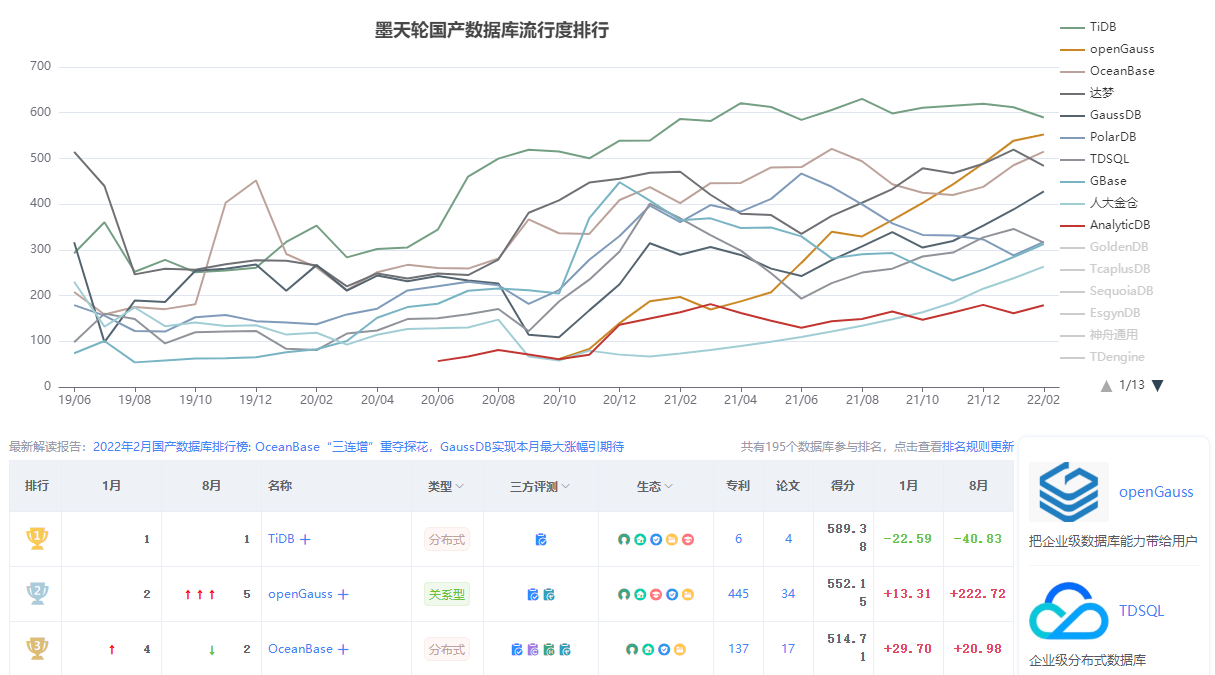The image size is (1215, 675).
Task: Click the green ecosystem icon in openGauss row
Action: [x=624, y=594]
